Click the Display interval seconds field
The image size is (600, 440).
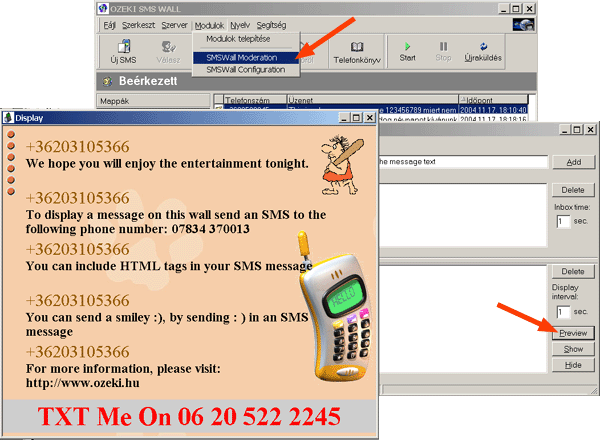[563, 312]
